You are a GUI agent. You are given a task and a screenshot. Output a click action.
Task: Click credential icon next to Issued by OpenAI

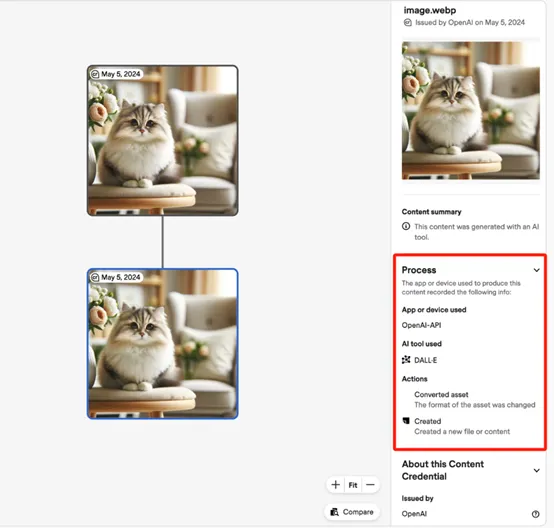click(407, 23)
